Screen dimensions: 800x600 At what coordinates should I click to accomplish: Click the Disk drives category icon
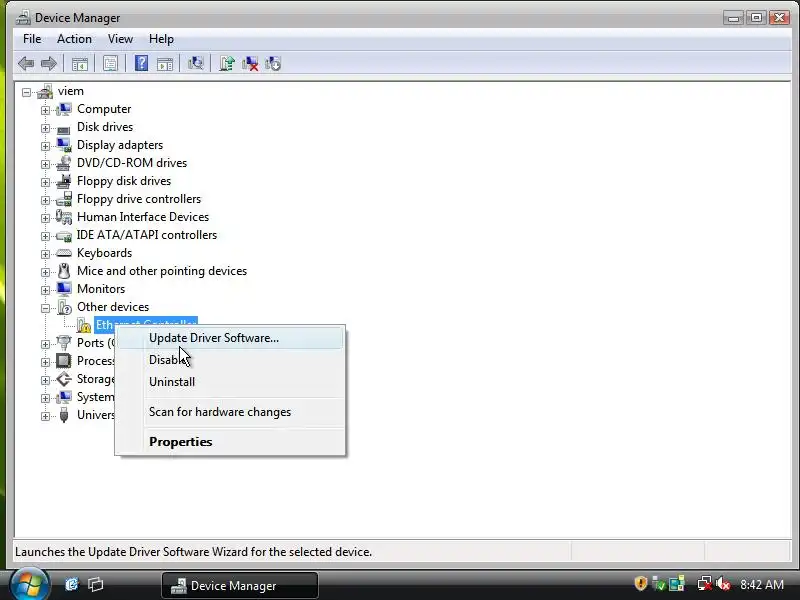pos(64,129)
